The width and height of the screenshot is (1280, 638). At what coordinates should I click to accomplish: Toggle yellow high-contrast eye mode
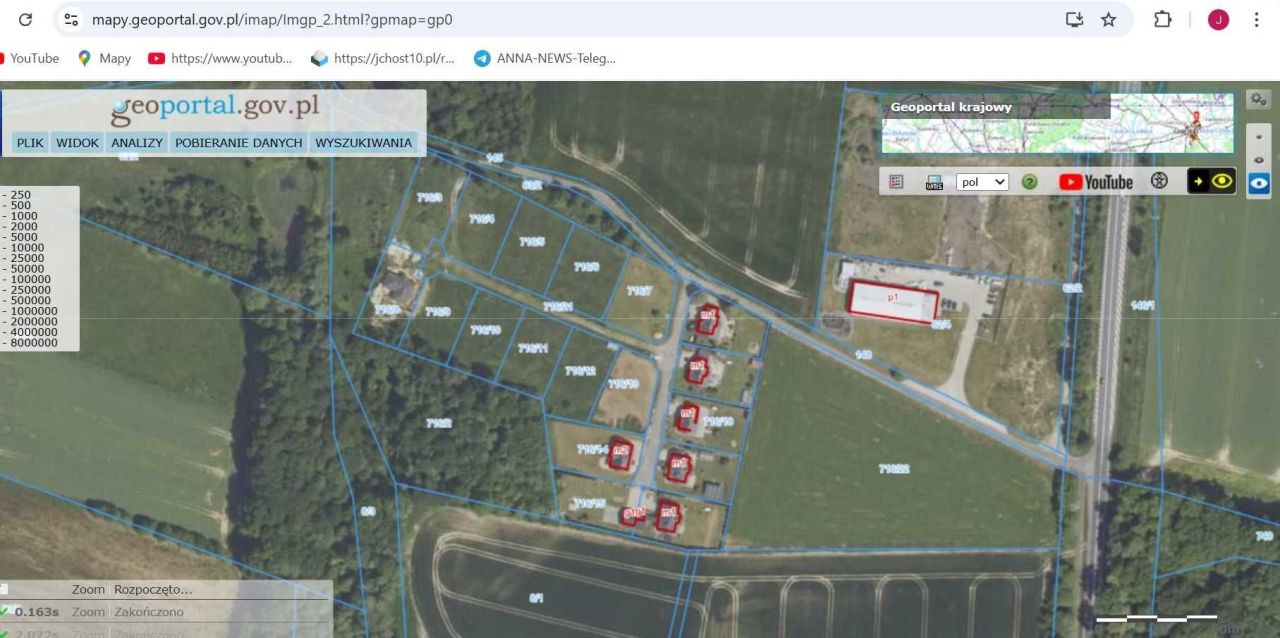1211,181
